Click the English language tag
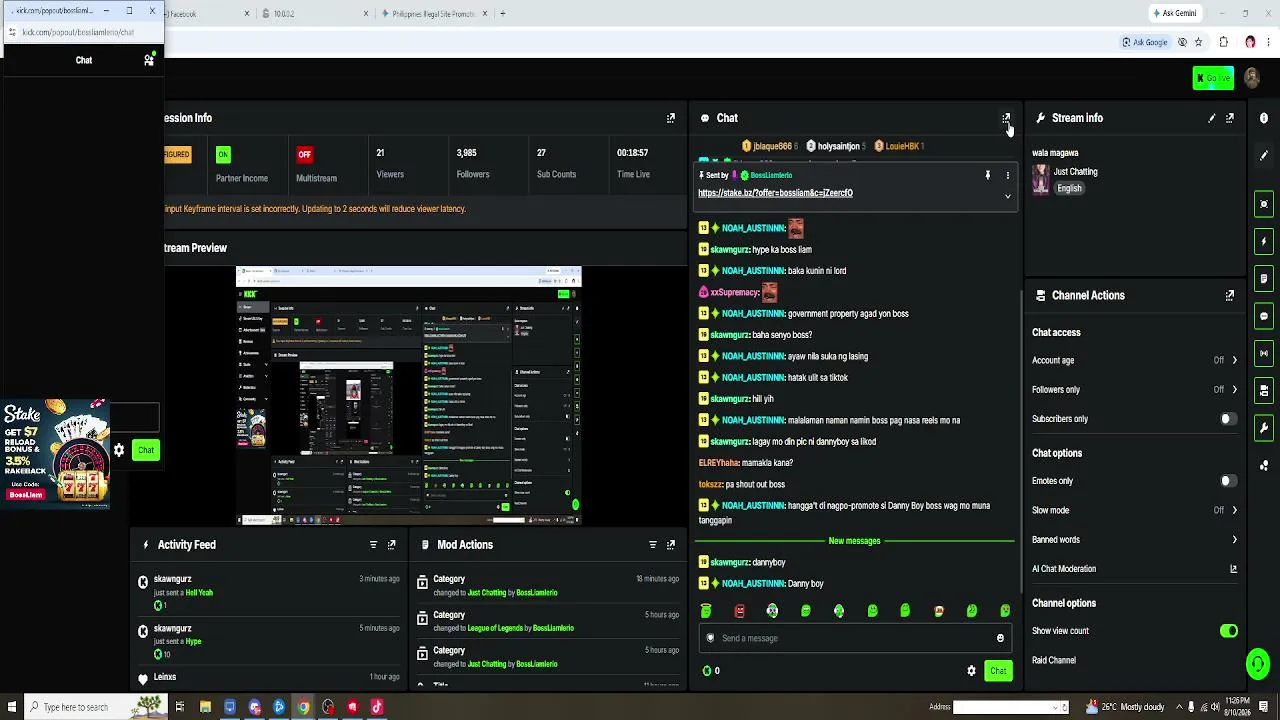1280x720 pixels. (1069, 189)
